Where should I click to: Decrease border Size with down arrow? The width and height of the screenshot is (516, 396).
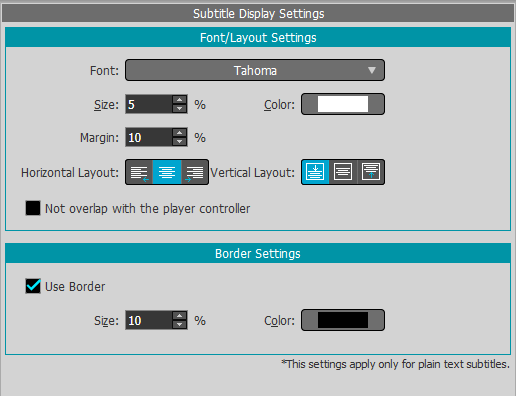coord(180,325)
